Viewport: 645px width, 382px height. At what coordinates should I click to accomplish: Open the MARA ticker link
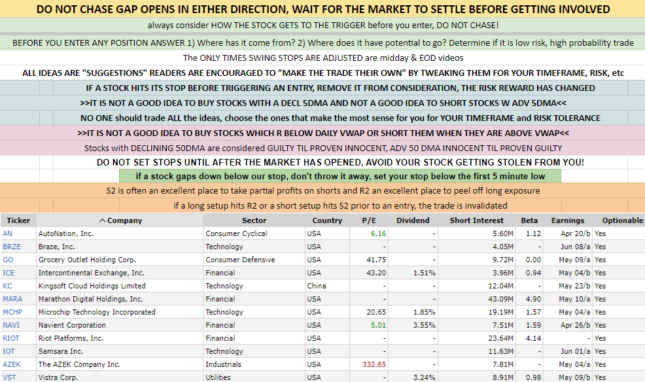click(12, 299)
